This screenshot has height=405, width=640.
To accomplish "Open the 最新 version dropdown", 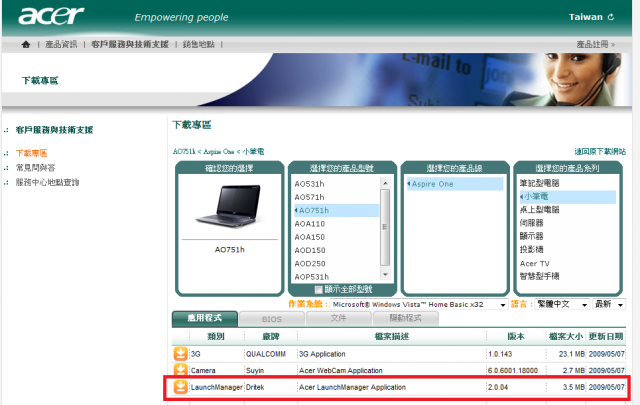I will coord(609,305).
